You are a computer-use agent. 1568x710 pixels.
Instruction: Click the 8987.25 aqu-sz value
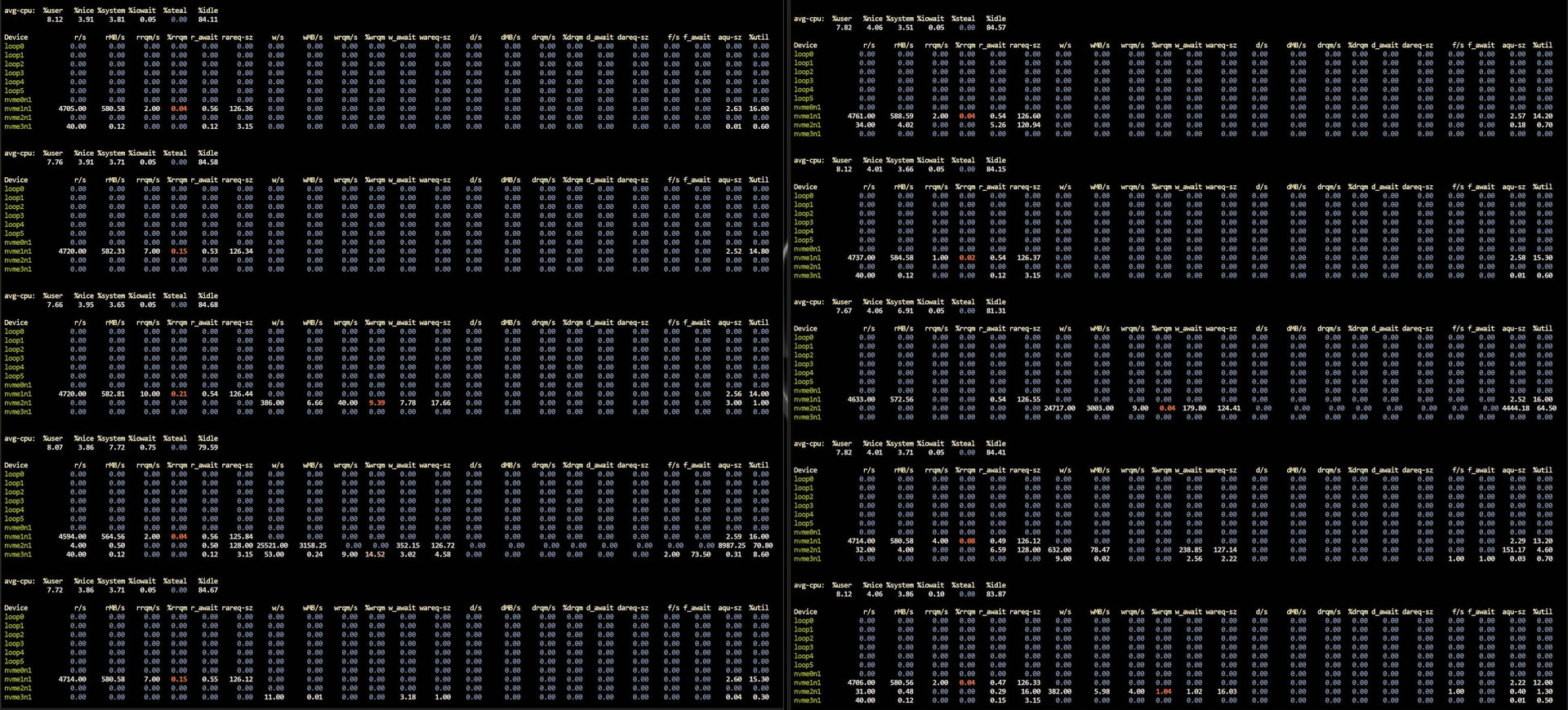pos(732,546)
